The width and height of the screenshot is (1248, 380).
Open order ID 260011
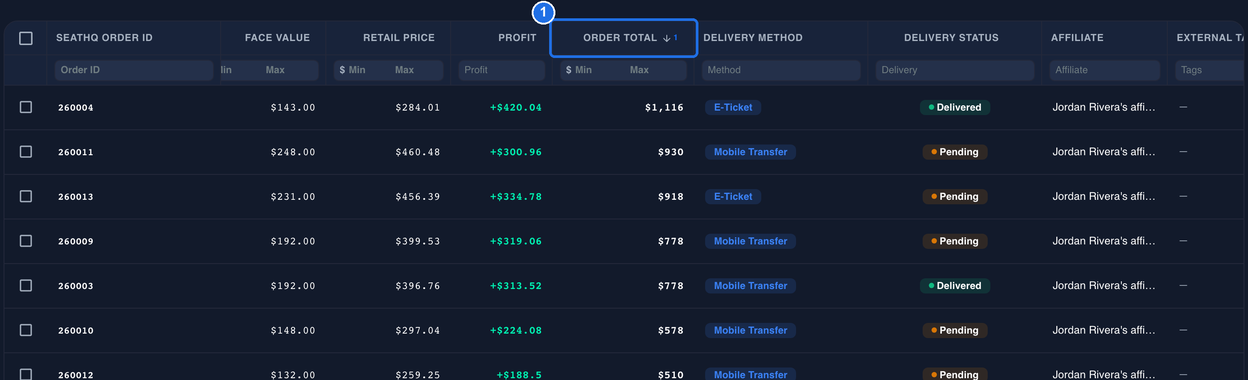76,152
